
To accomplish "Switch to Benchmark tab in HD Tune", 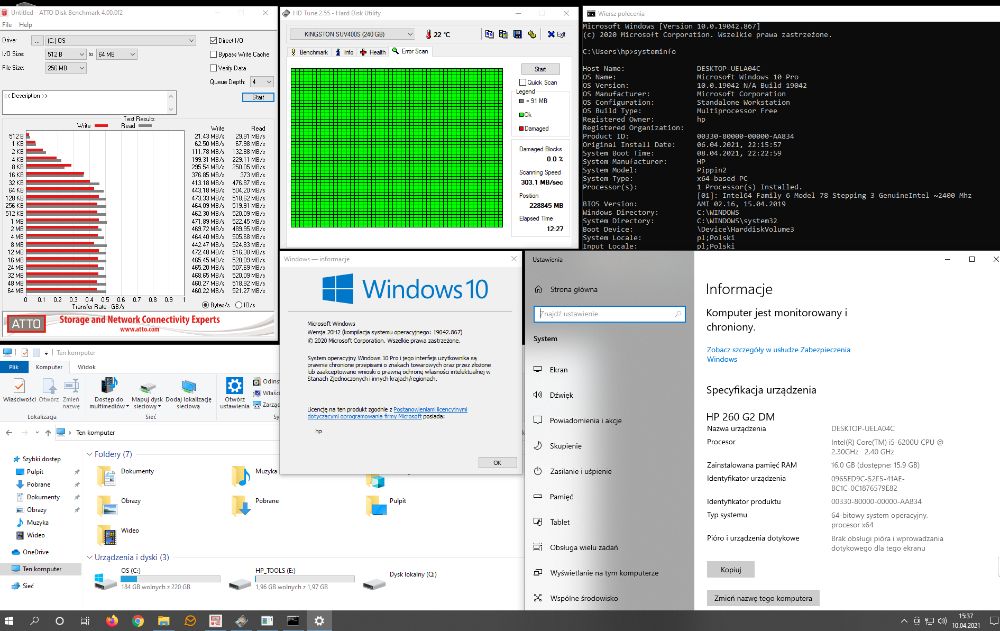I will [x=309, y=52].
